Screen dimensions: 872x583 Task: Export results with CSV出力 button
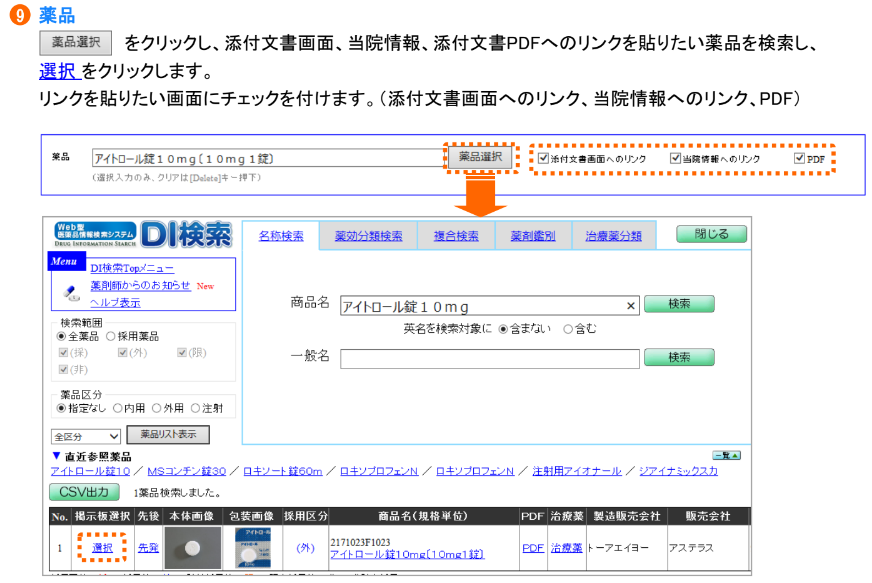[x=84, y=492]
